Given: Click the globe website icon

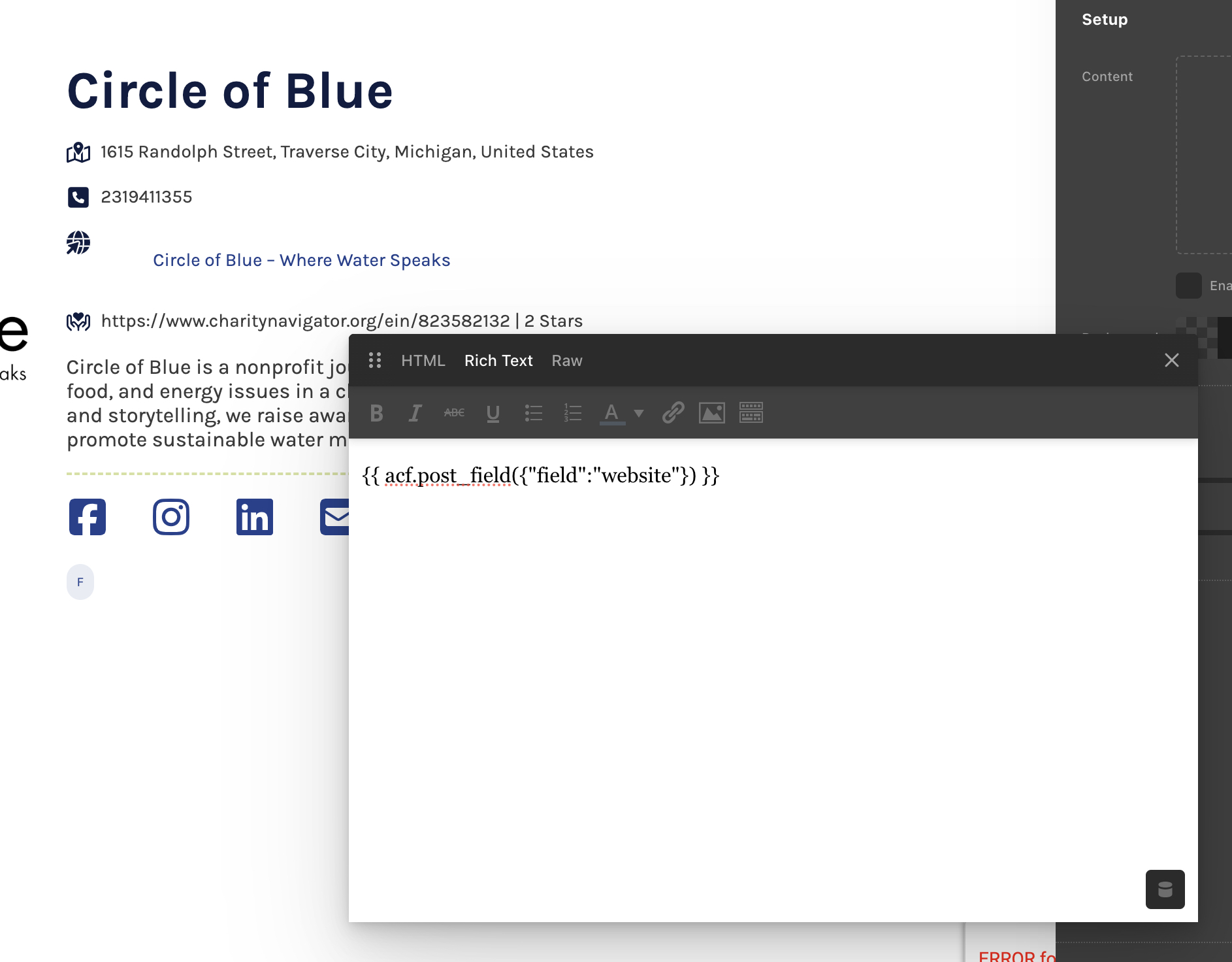Looking at the screenshot, I should coord(78,242).
